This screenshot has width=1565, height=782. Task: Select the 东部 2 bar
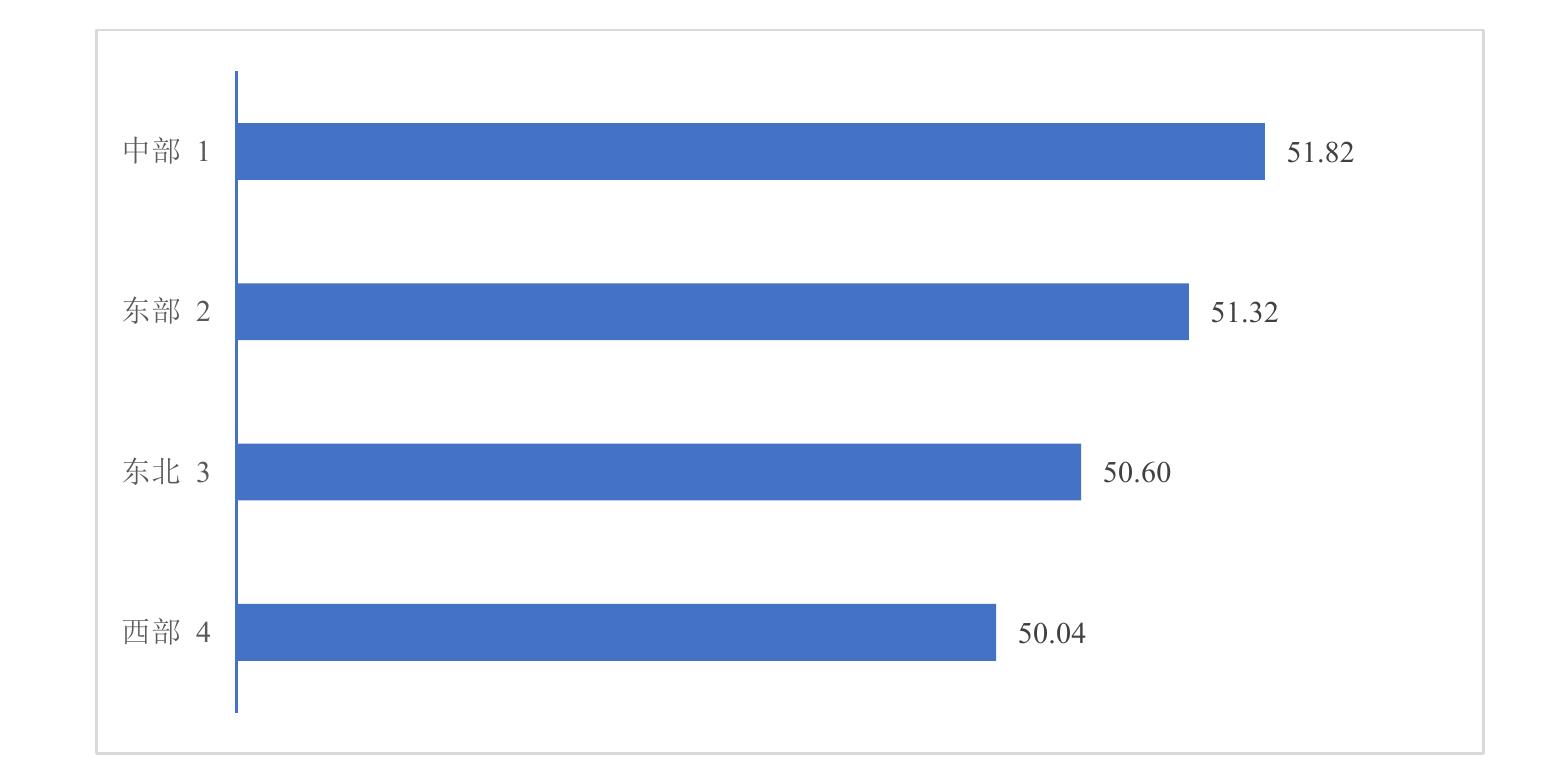pos(713,312)
